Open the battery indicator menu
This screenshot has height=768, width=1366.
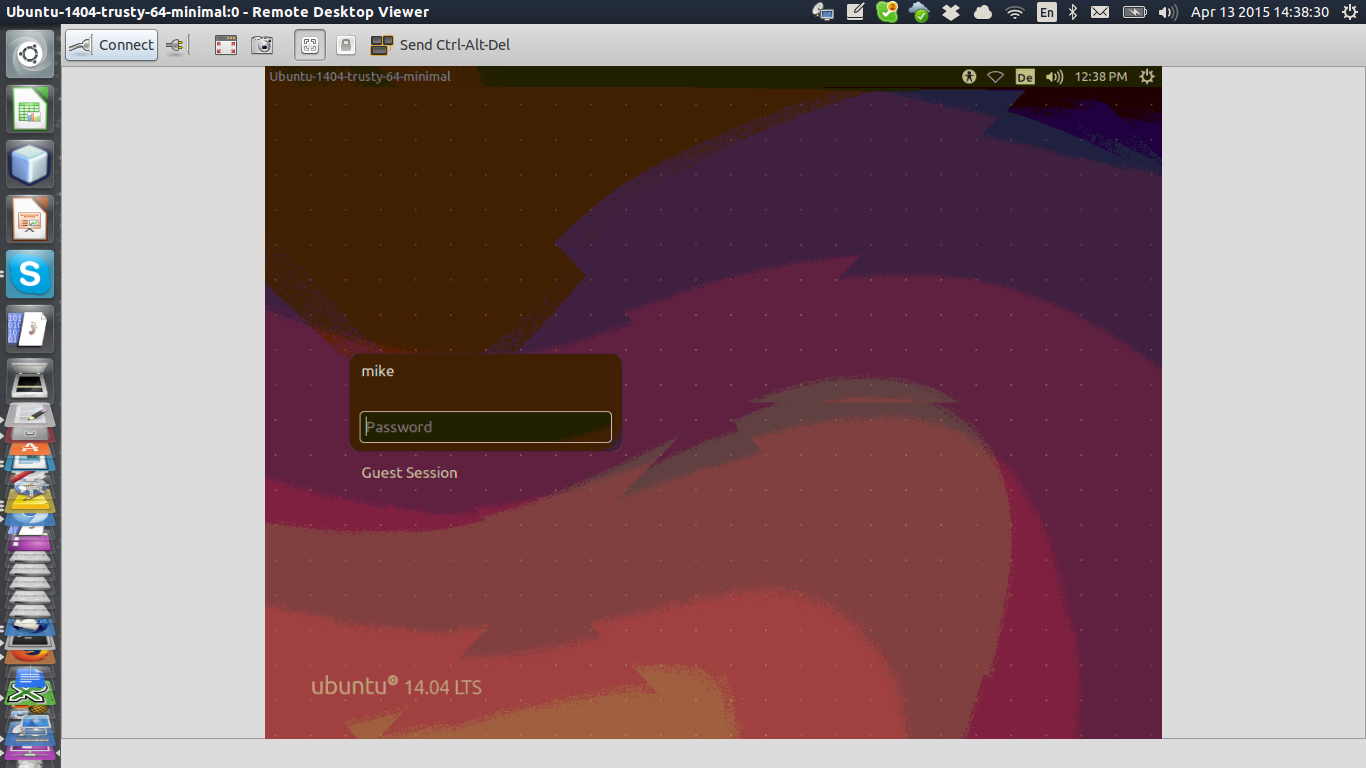click(x=1134, y=12)
